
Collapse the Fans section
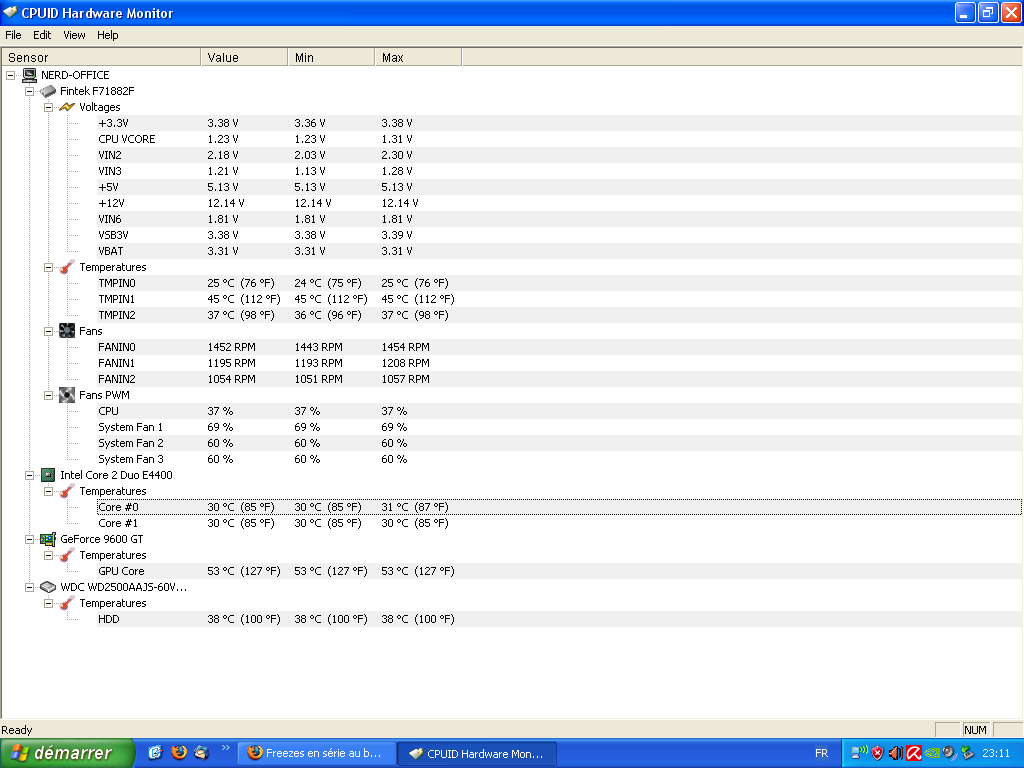pyautogui.click(x=48, y=331)
